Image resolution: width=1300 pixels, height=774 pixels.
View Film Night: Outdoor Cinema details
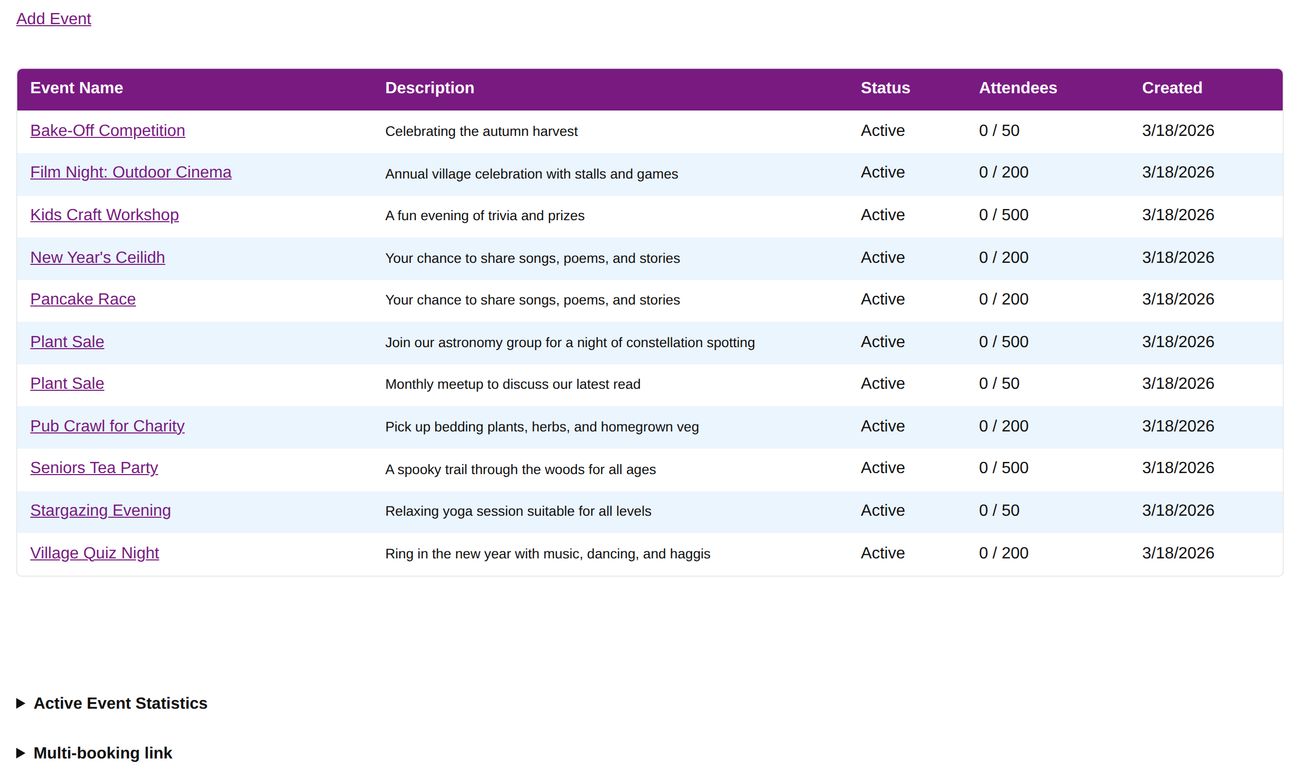131,172
